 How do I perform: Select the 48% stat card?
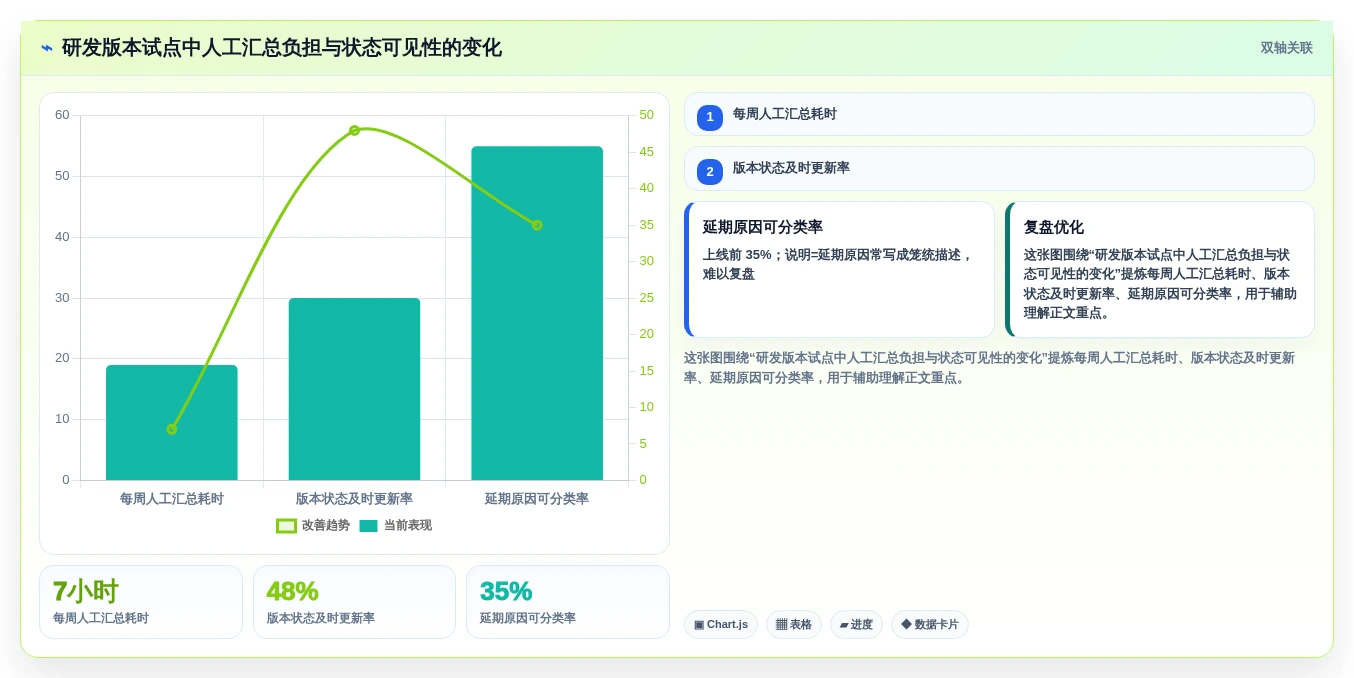(354, 602)
